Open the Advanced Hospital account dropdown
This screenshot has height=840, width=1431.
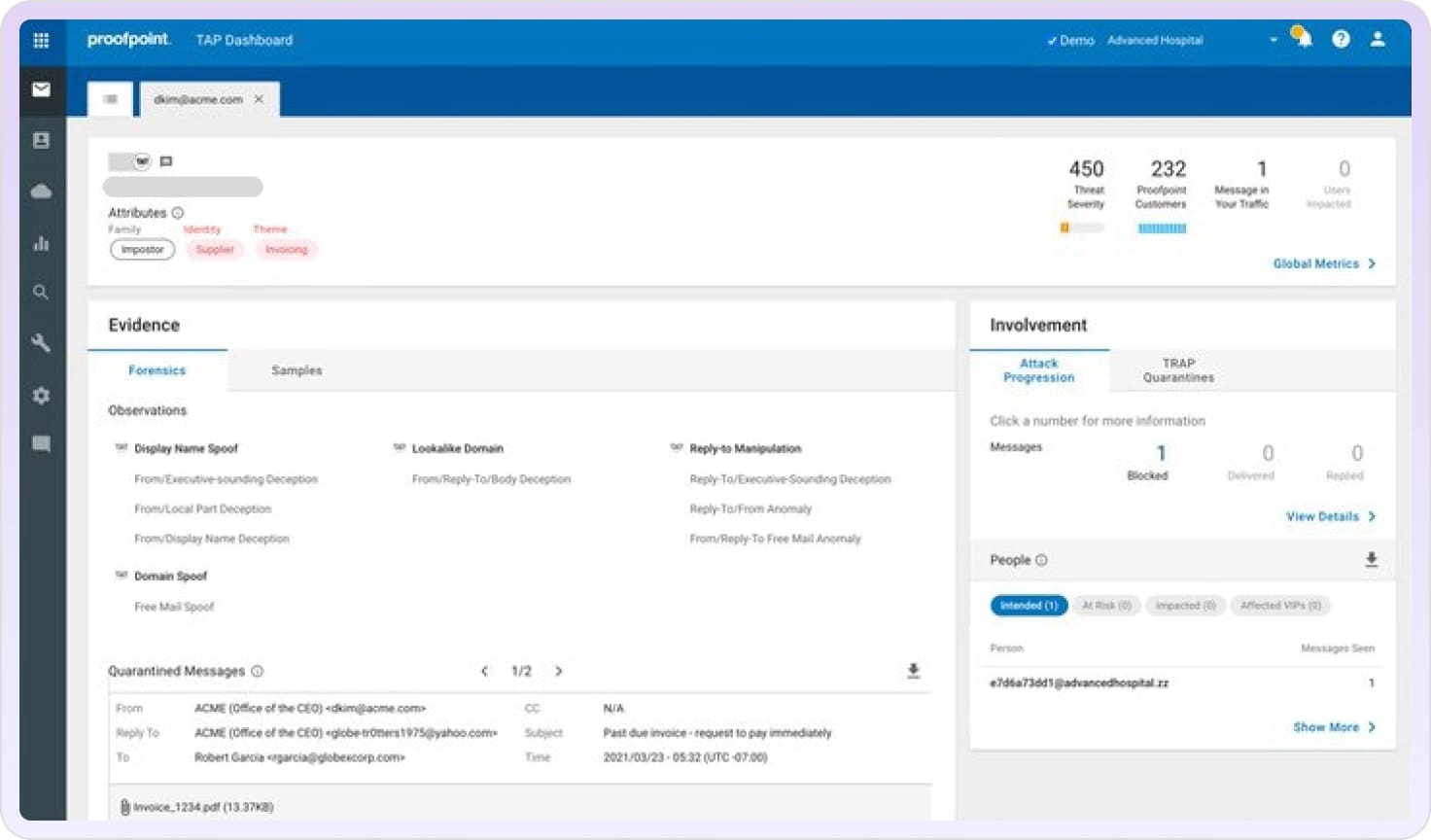pos(1274,40)
